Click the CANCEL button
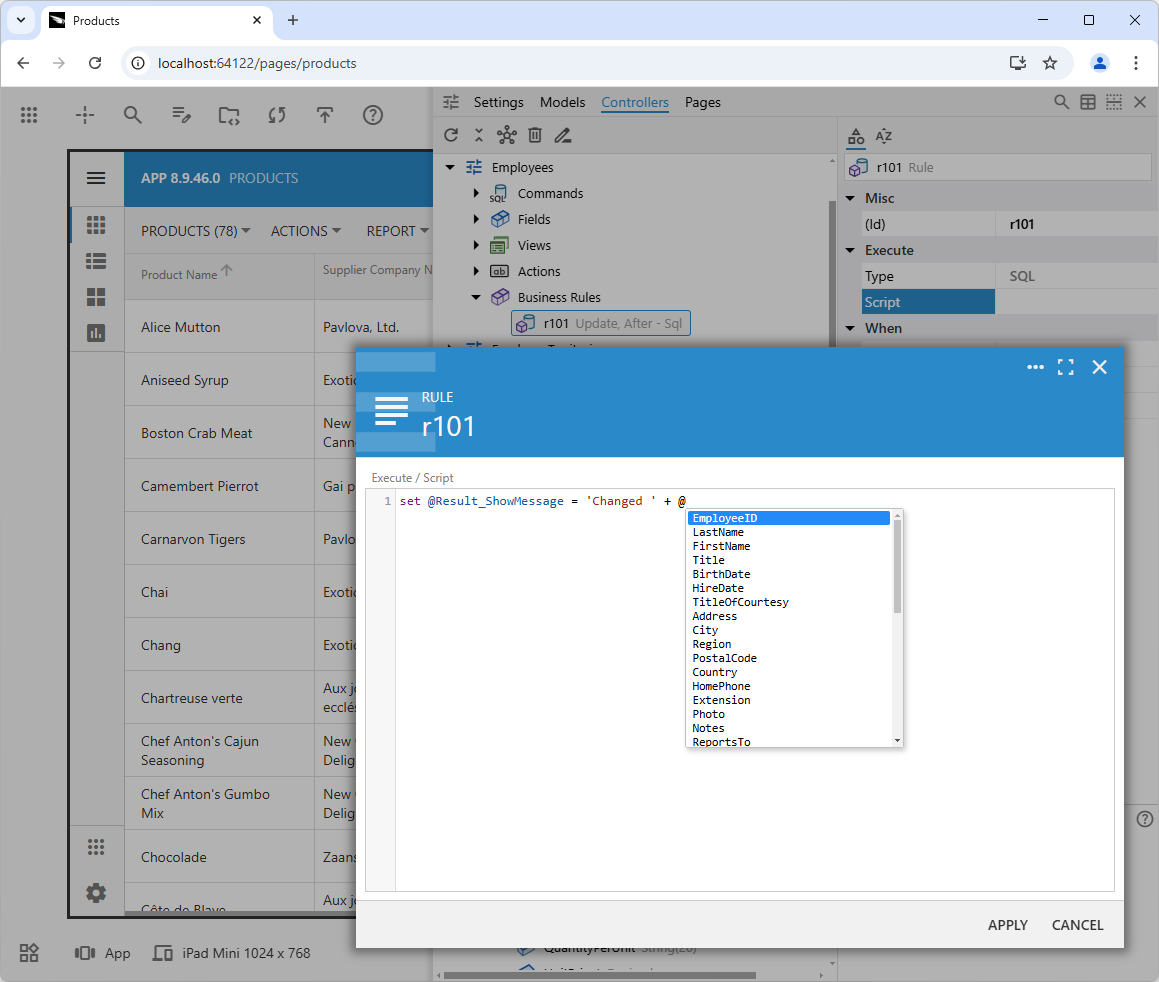Image resolution: width=1159 pixels, height=982 pixels. point(1077,925)
